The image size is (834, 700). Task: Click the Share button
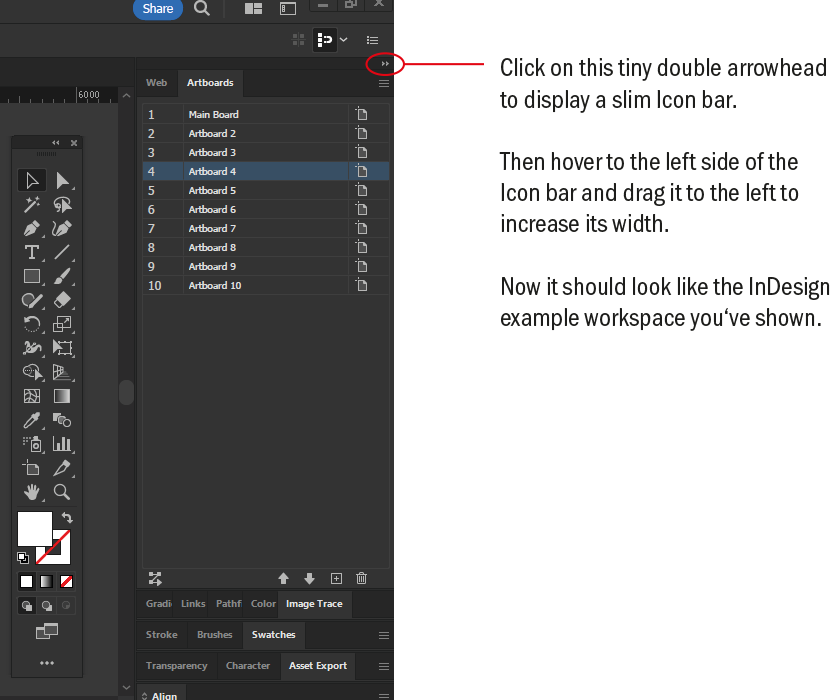pos(157,9)
